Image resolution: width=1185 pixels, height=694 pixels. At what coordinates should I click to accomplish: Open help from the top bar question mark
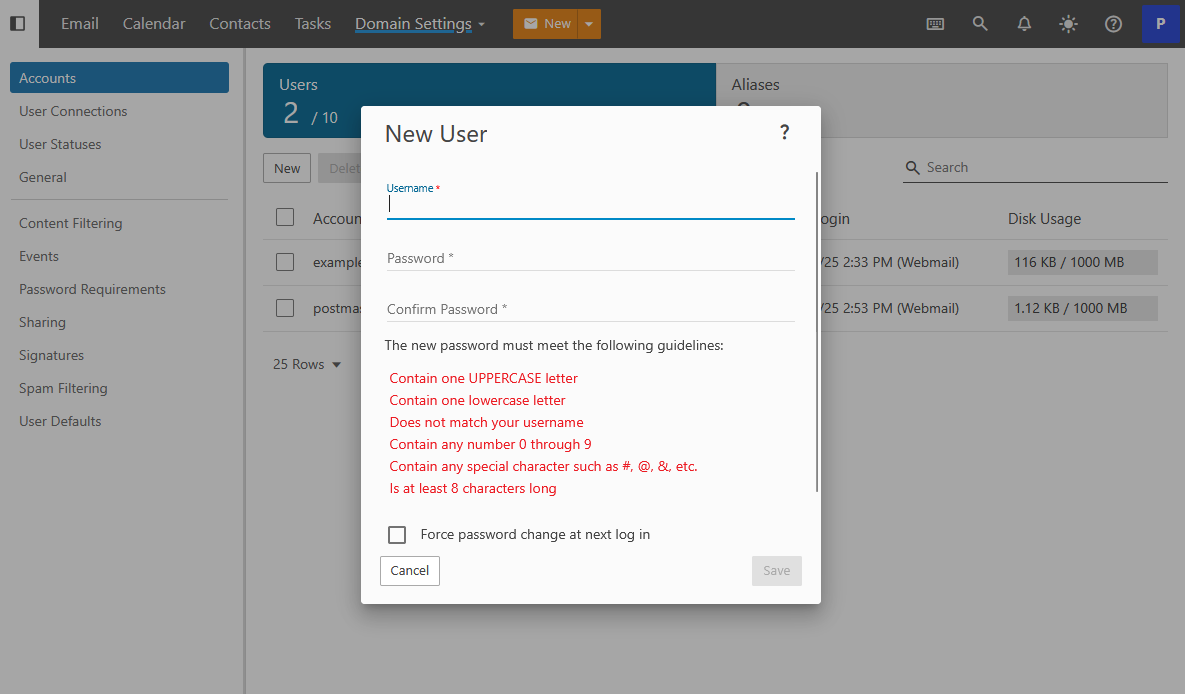pyautogui.click(x=1113, y=24)
